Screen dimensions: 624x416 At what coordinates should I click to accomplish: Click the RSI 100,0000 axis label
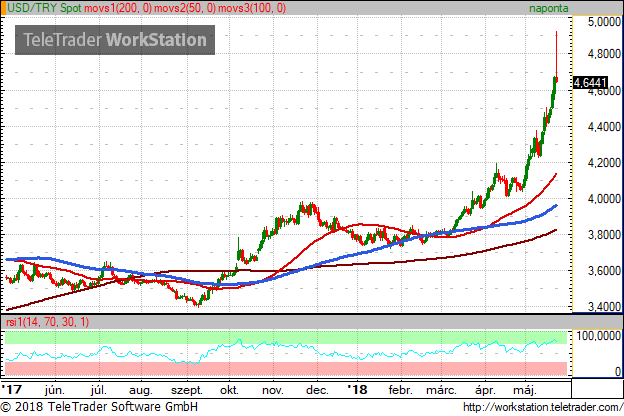click(x=599, y=336)
